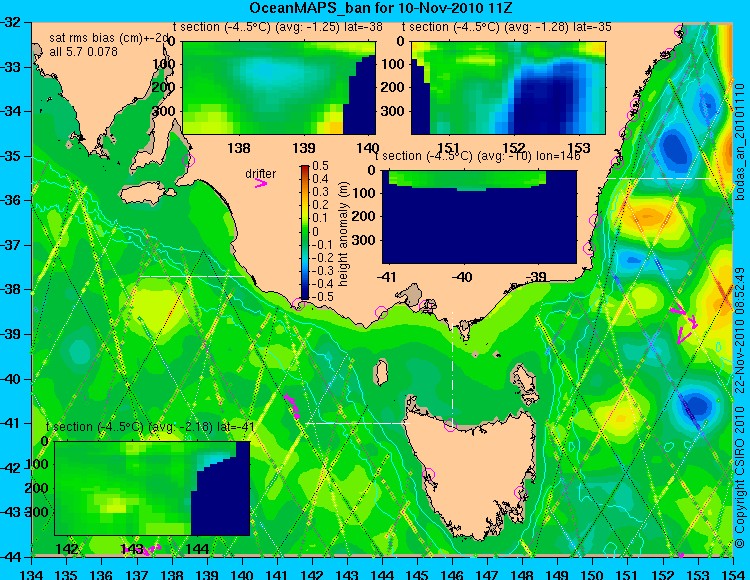Open the lat=-41 temperature section inset
The image size is (750, 580).
(152, 488)
